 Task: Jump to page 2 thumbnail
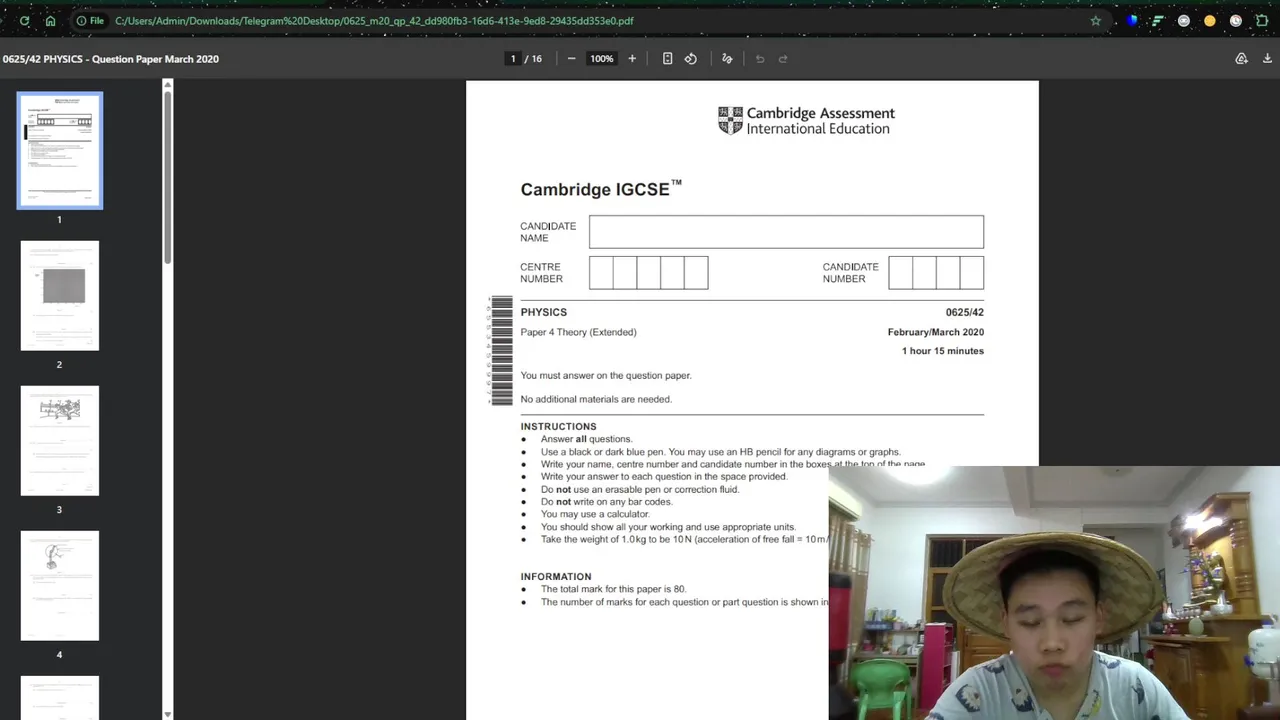coord(60,296)
